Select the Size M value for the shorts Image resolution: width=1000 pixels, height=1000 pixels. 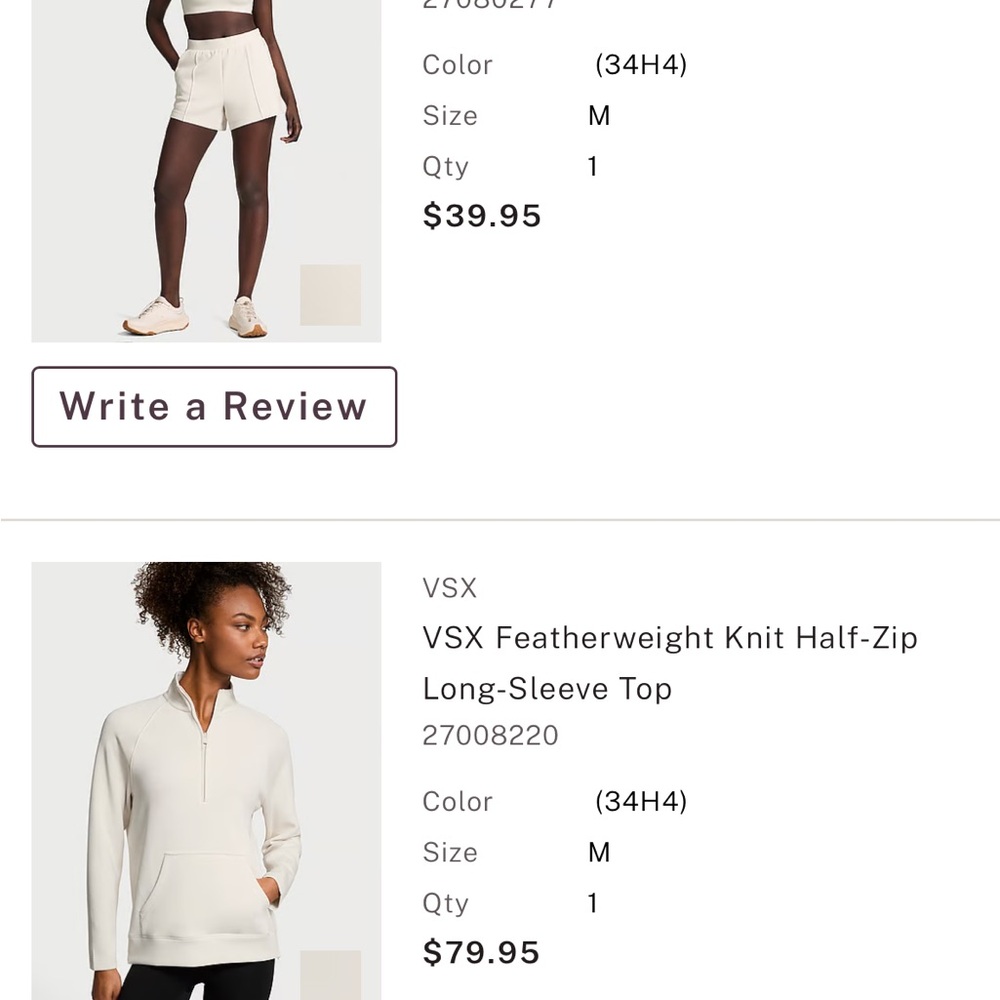[x=598, y=115]
